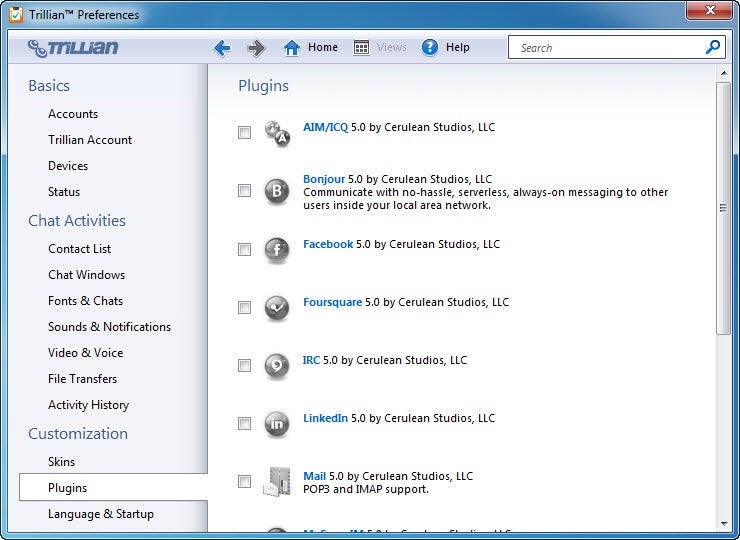Enable the AIM/ICQ plugin checkbox
Screen dimensions: 740x540
(x=244, y=133)
